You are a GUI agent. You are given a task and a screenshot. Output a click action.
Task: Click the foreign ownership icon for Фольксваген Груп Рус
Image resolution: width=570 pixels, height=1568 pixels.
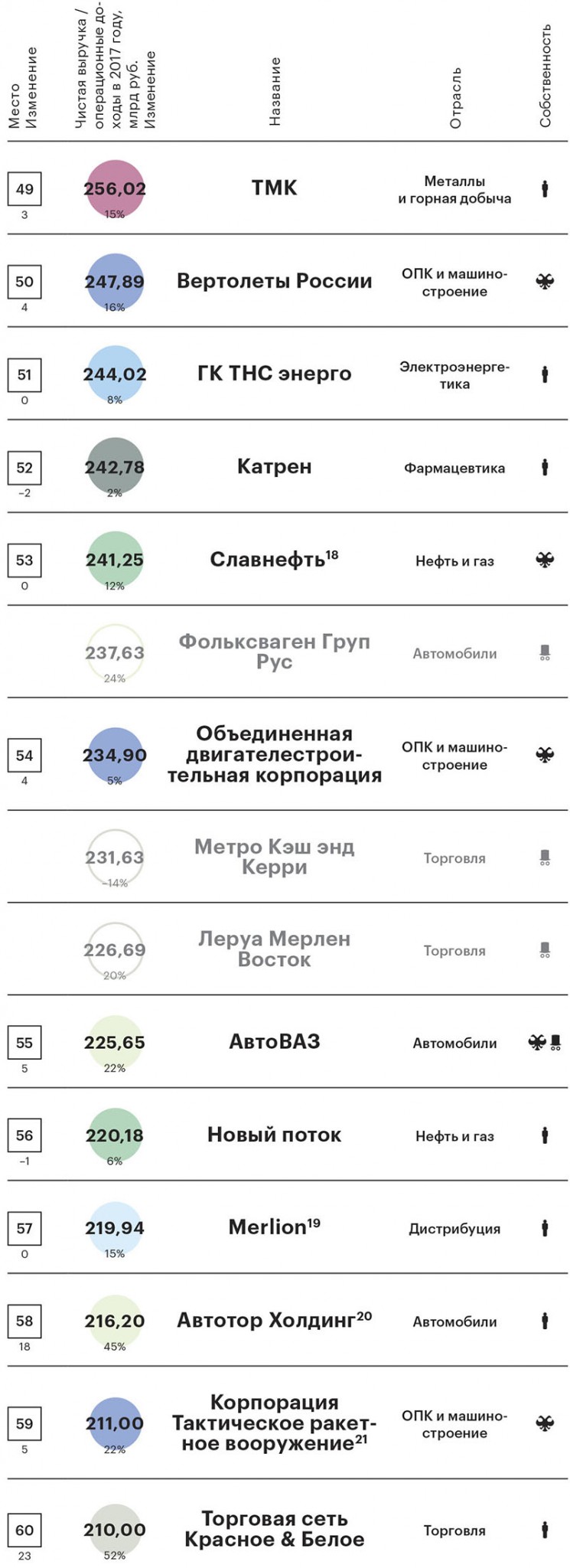(545, 653)
